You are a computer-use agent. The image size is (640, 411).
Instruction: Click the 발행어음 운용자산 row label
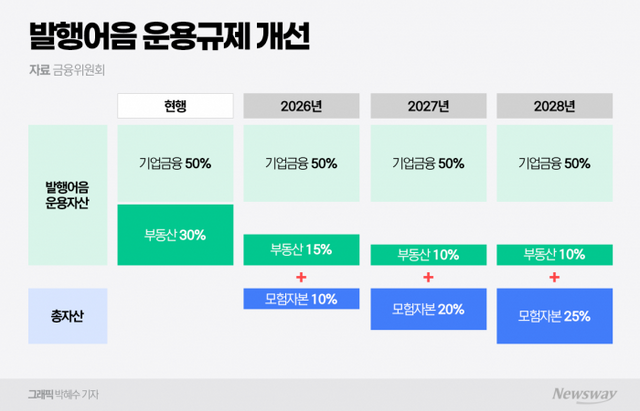pos(69,195)
